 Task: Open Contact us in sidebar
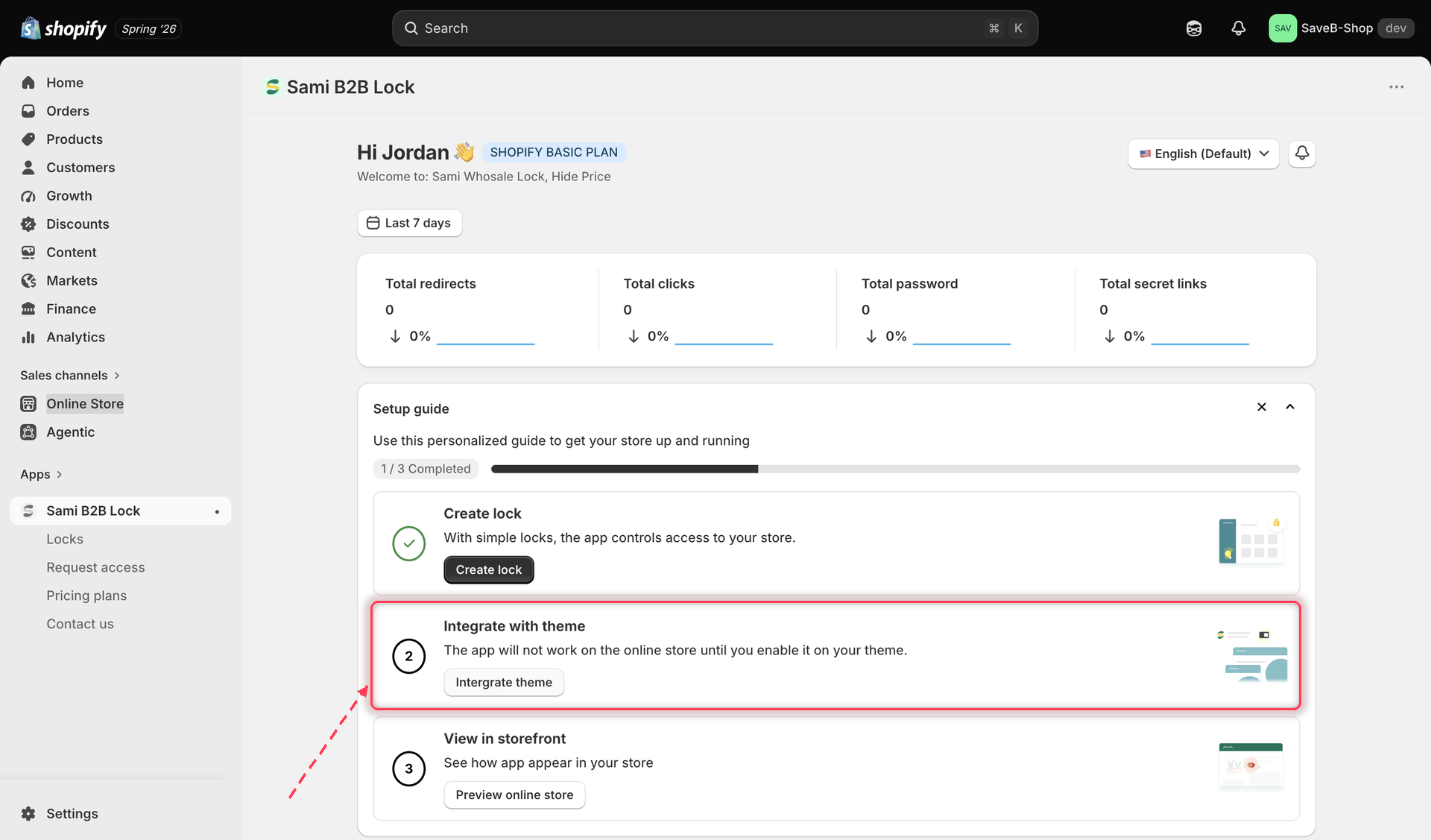point(80,625)
